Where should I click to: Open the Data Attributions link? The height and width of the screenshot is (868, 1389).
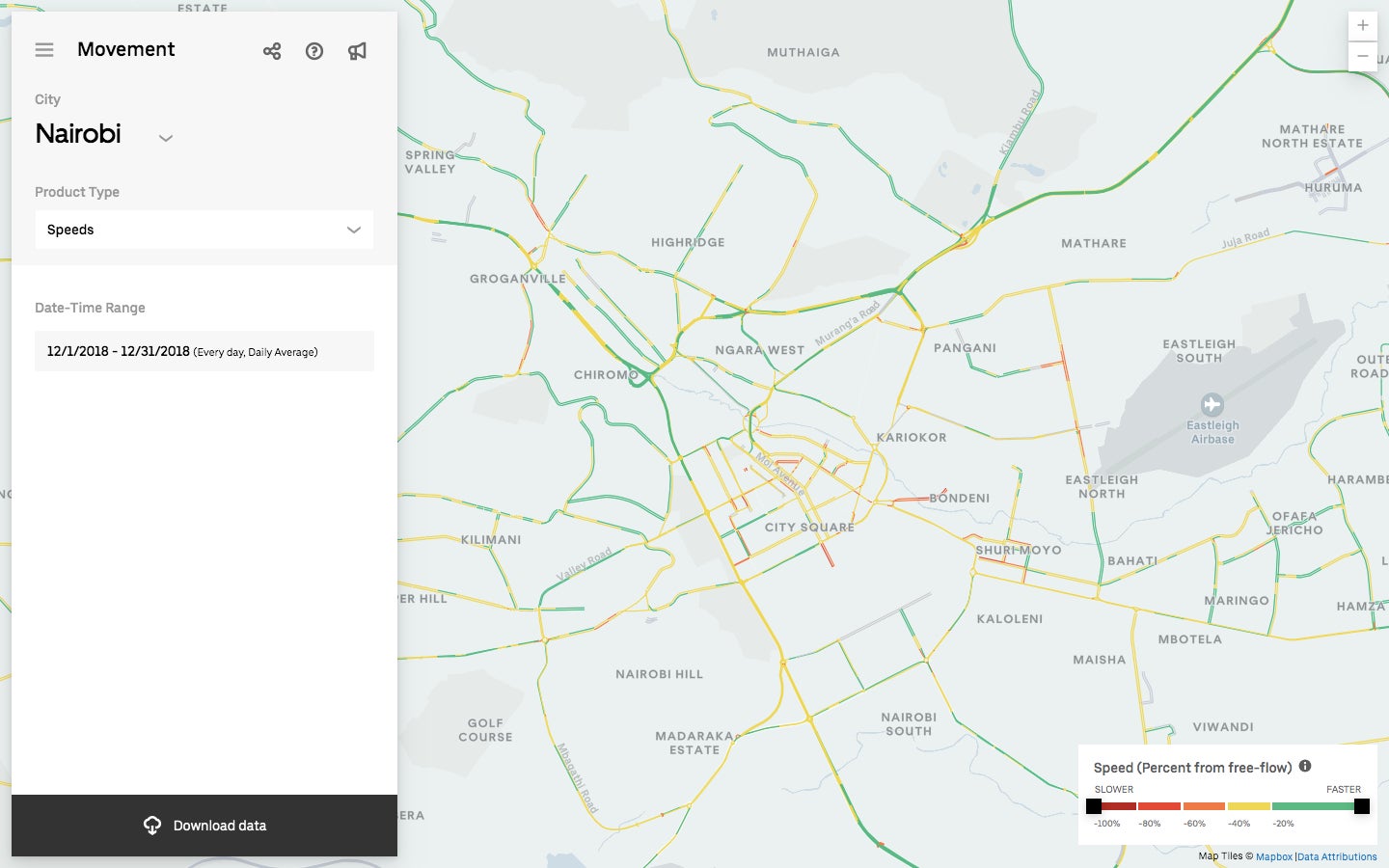point(1337,856)
